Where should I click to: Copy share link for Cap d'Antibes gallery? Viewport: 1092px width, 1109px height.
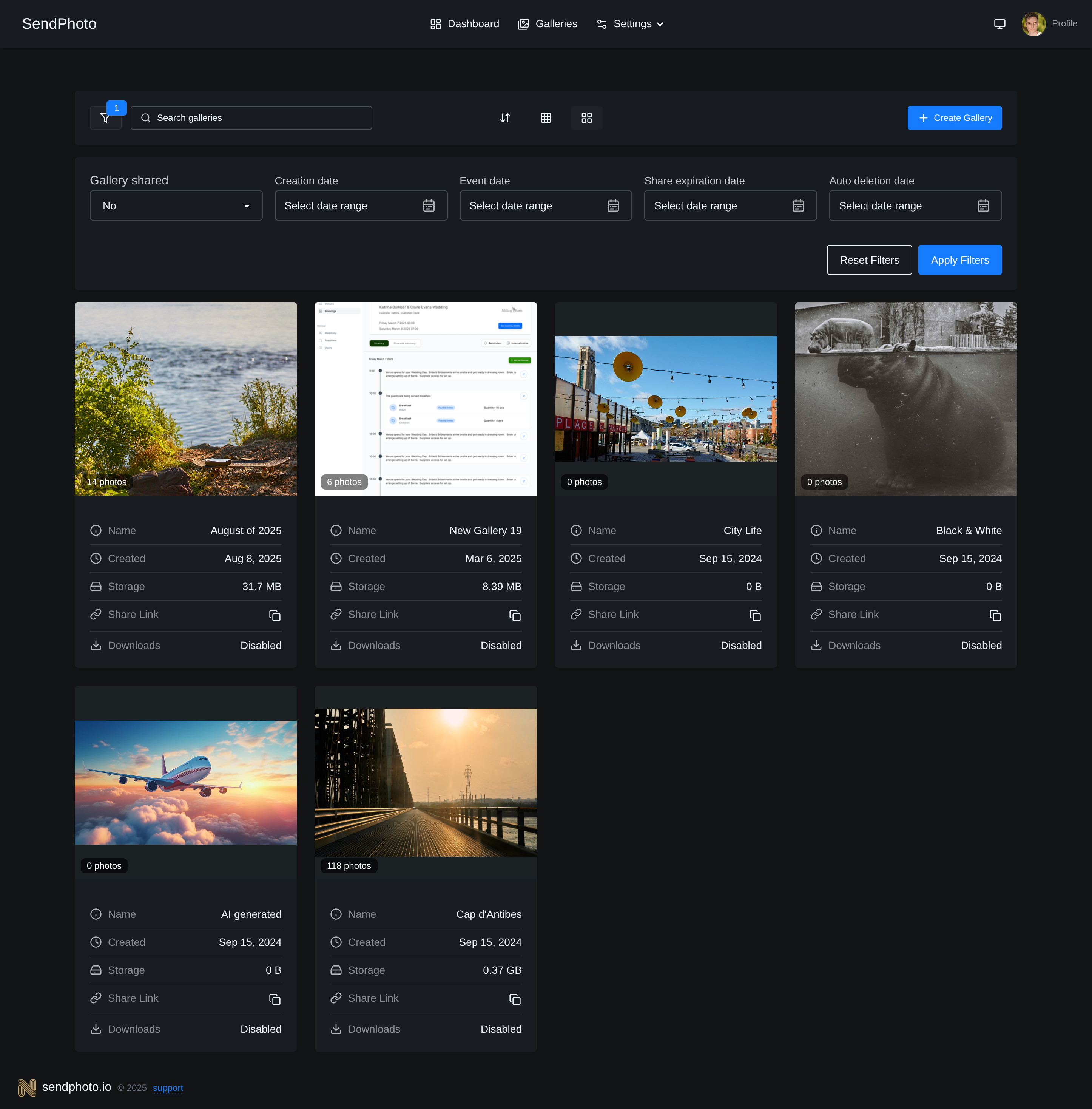point(515,999)
